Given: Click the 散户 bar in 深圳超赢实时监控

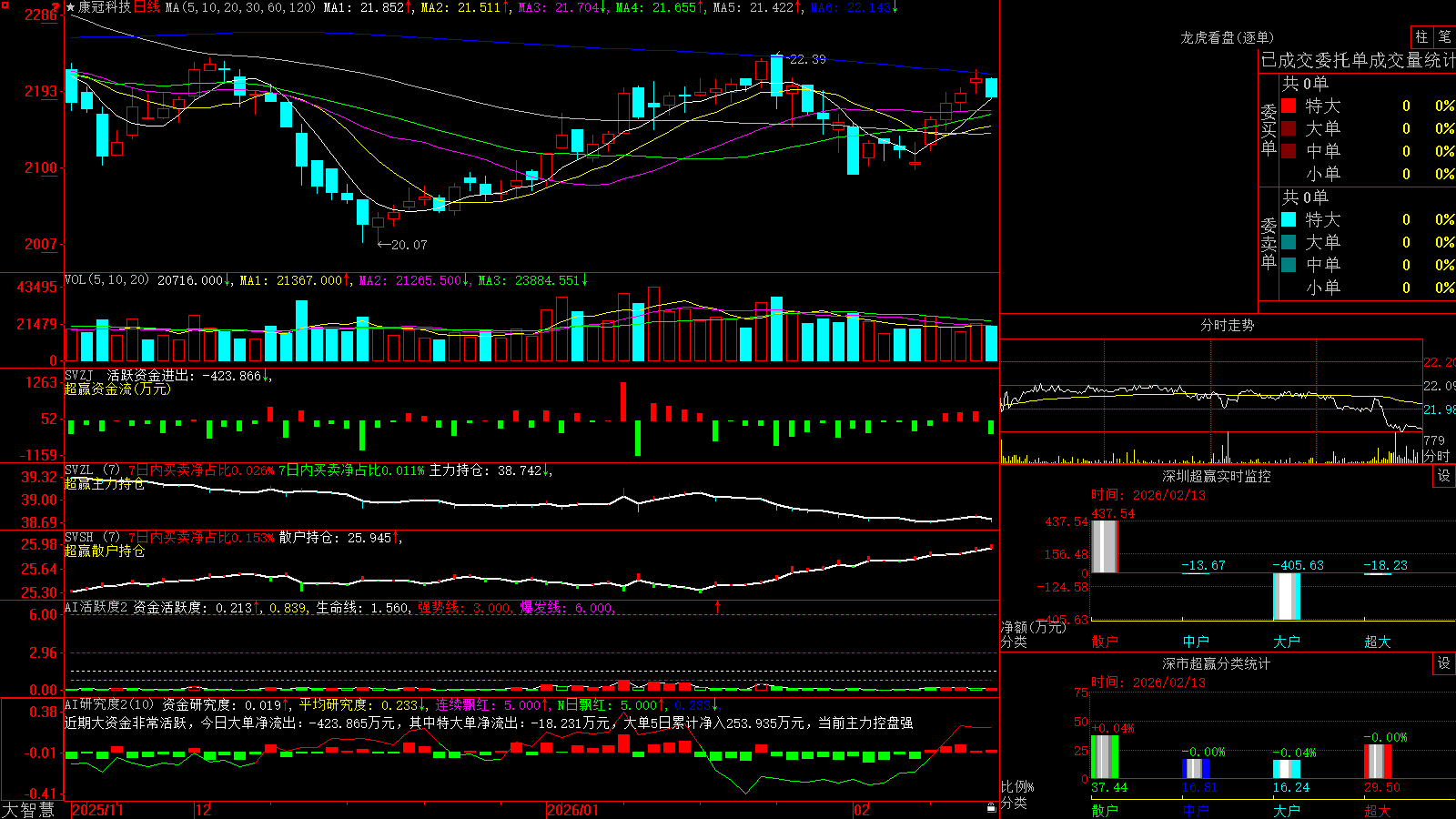Looking at the screenshot, I should tap(1104, 546).
